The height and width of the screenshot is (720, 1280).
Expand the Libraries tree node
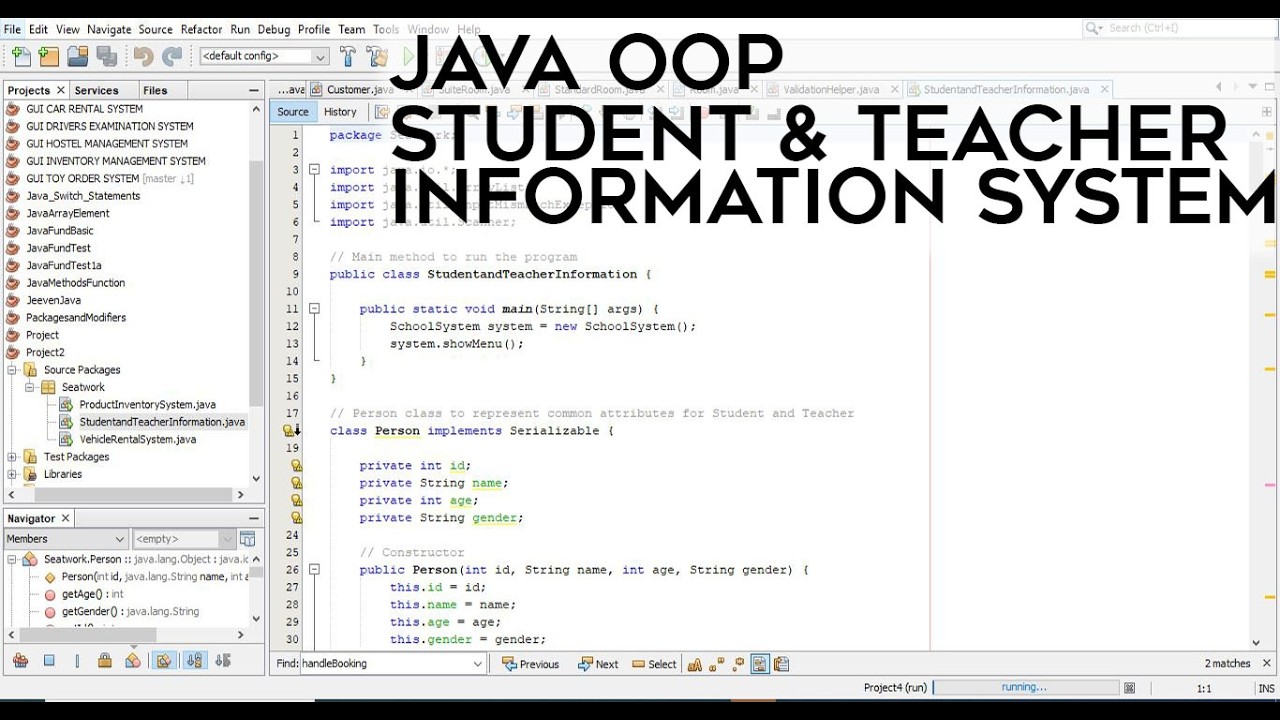pyautogui.click(x=12, y=474)
